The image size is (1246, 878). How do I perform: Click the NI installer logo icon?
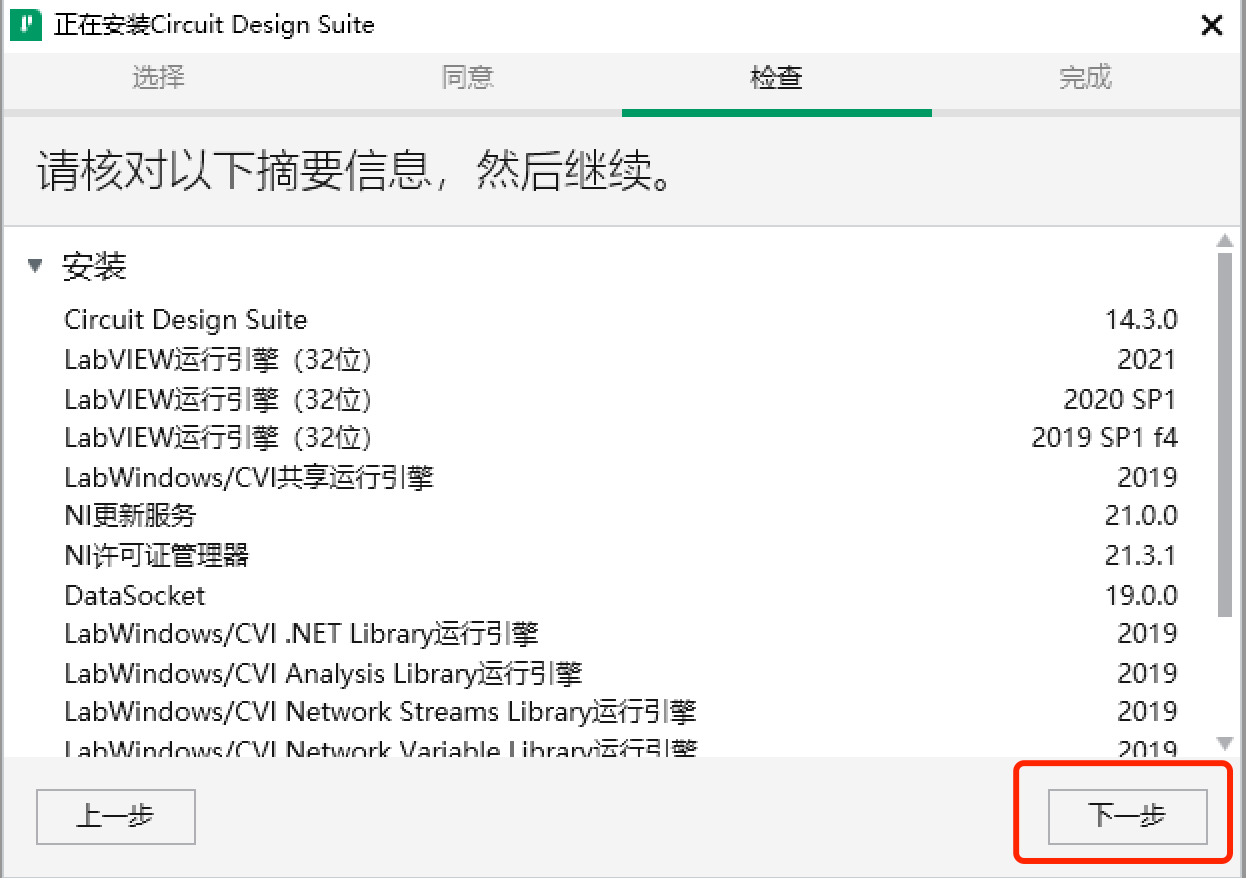point(27,25)
